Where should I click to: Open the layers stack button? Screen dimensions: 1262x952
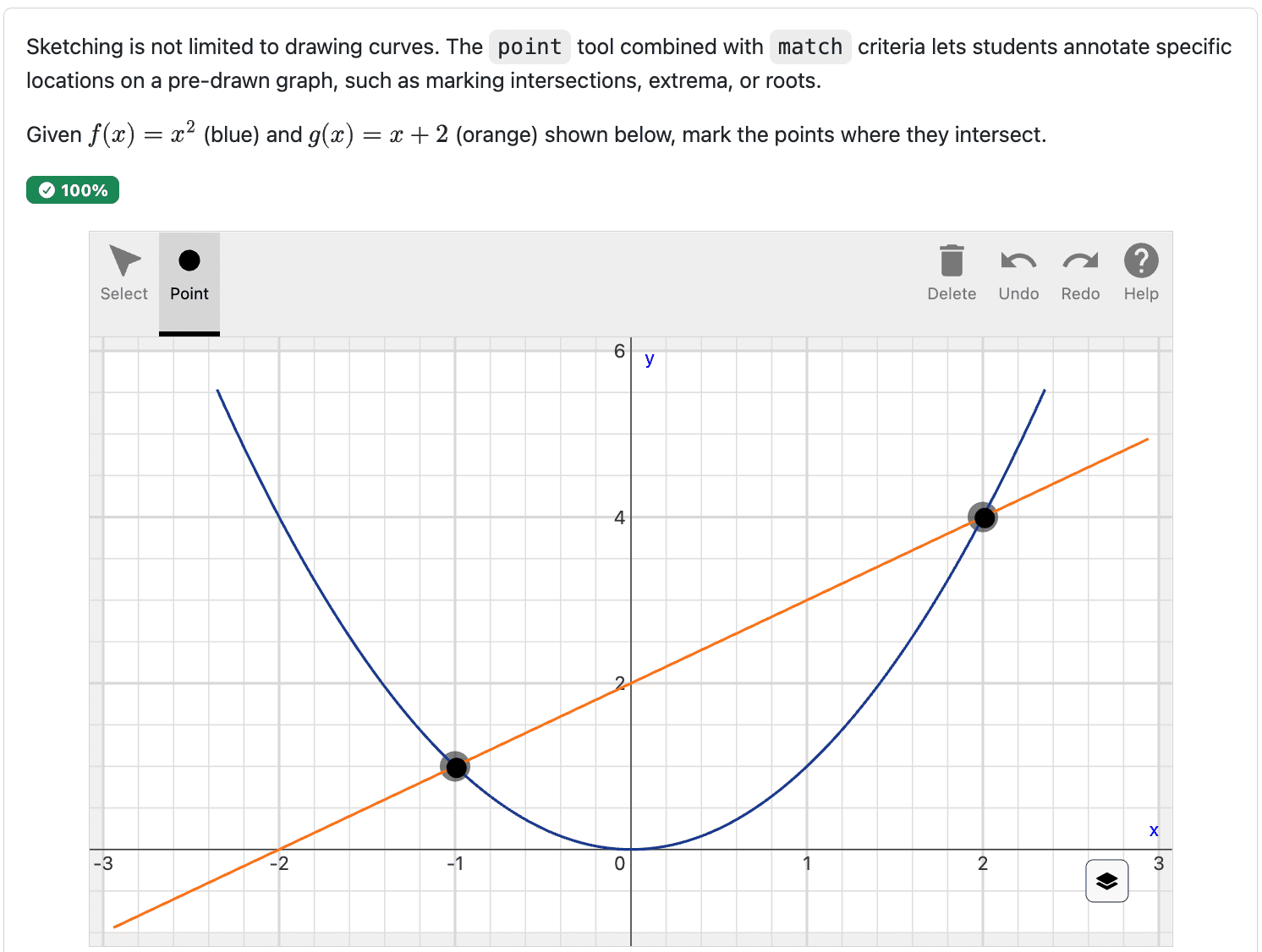coord(1107,881)
